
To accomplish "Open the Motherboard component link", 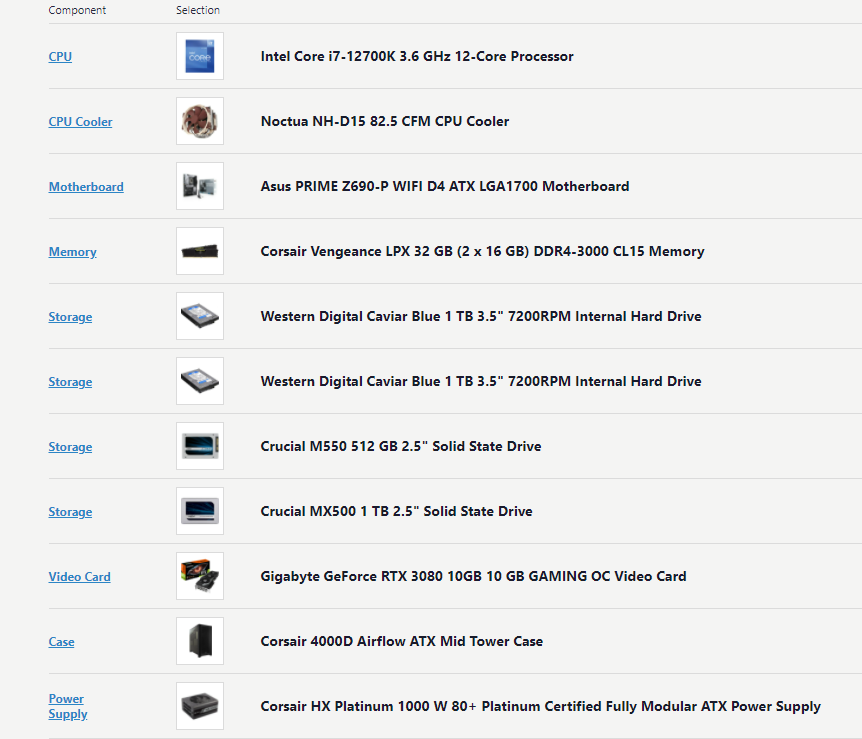I will pos(86,187).
